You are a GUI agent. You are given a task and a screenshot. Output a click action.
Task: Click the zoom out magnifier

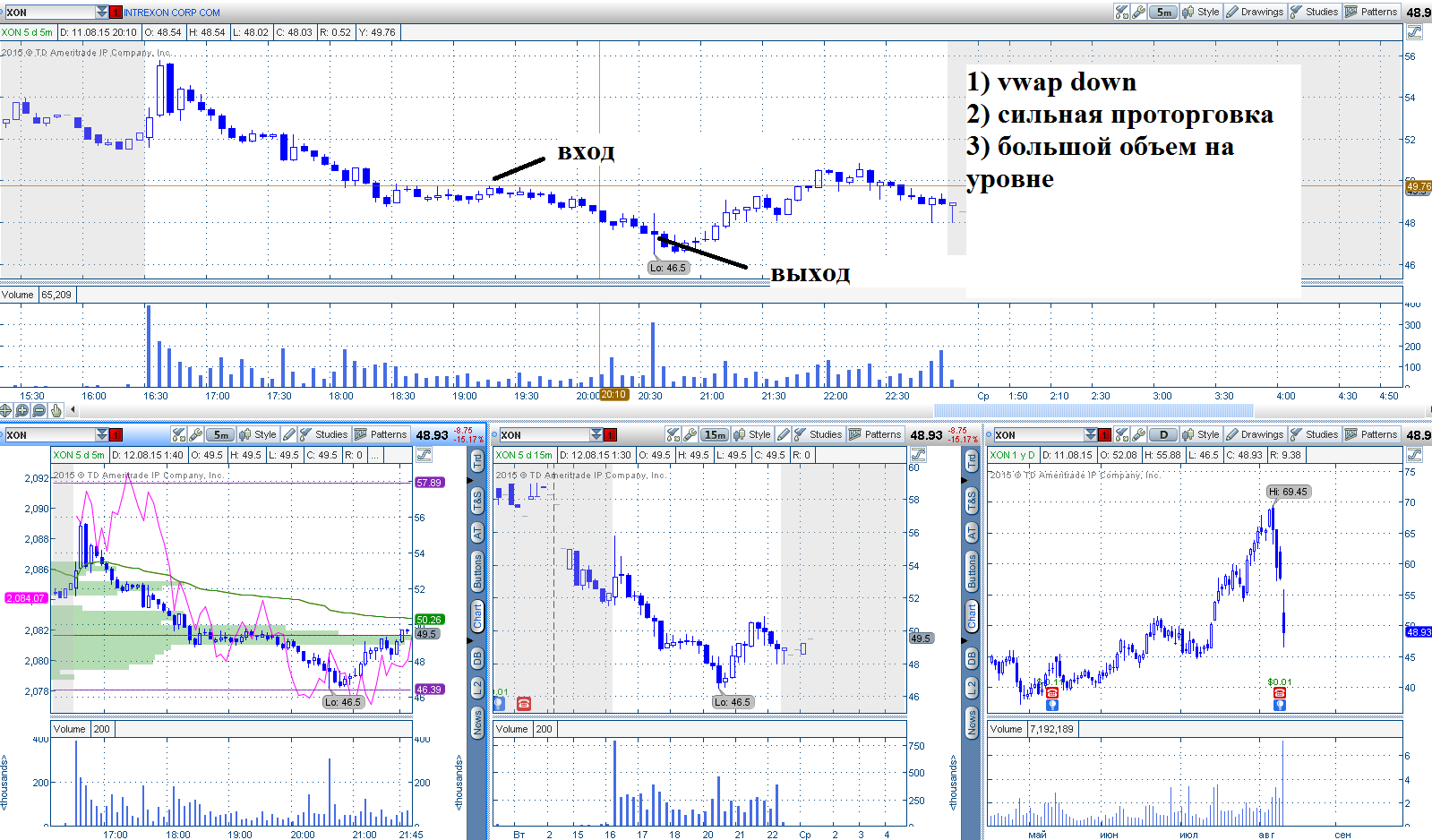[39, 410]
